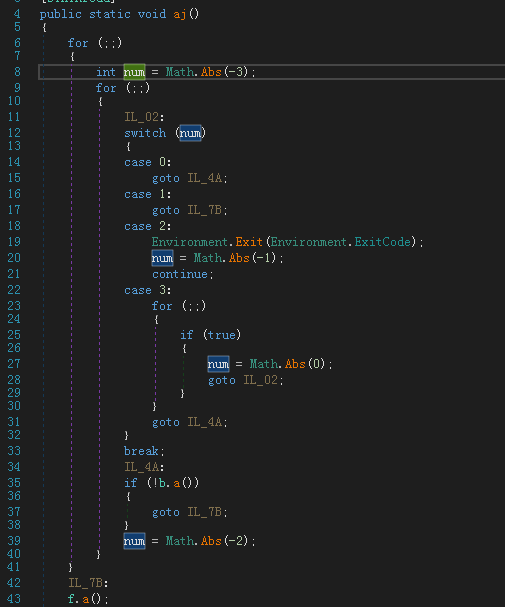Open the "ExitCode" property on line 19
The height and width of the screenshot is (607, 505).
pos(383,242)
